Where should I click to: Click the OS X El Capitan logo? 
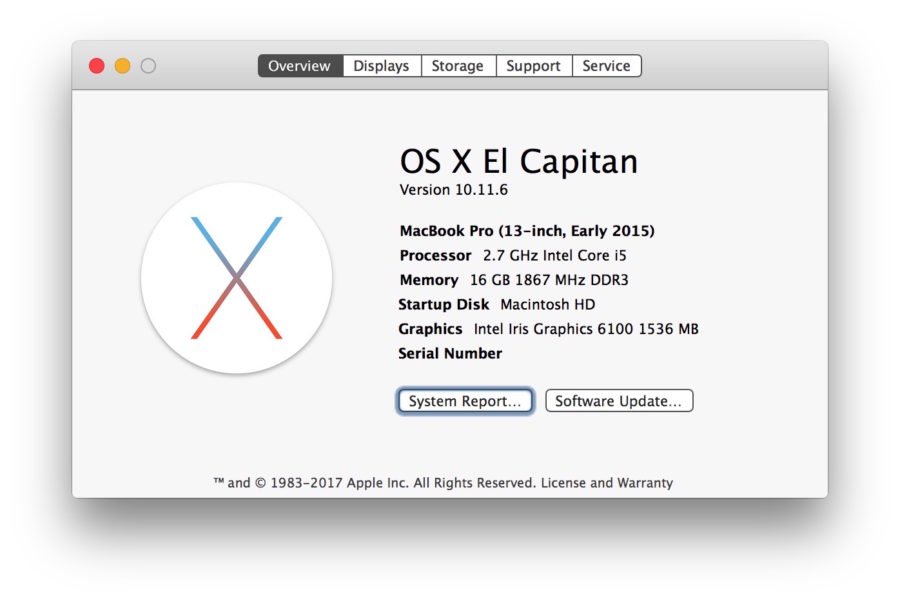coord(236,278)
